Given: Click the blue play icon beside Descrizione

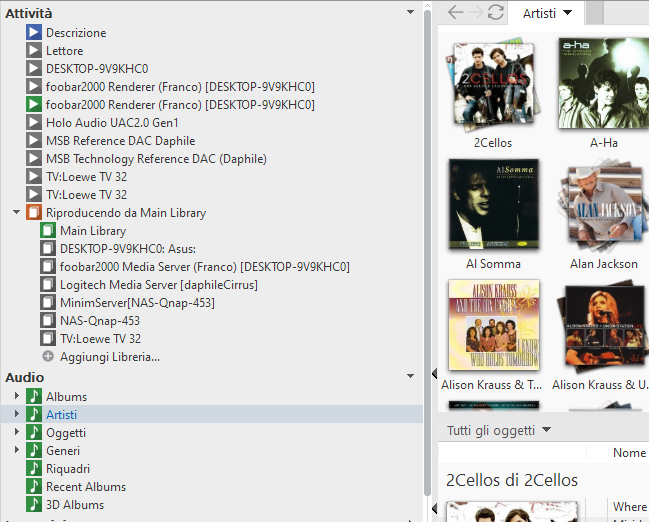Looking at the screenshot, I should [34, 32].
